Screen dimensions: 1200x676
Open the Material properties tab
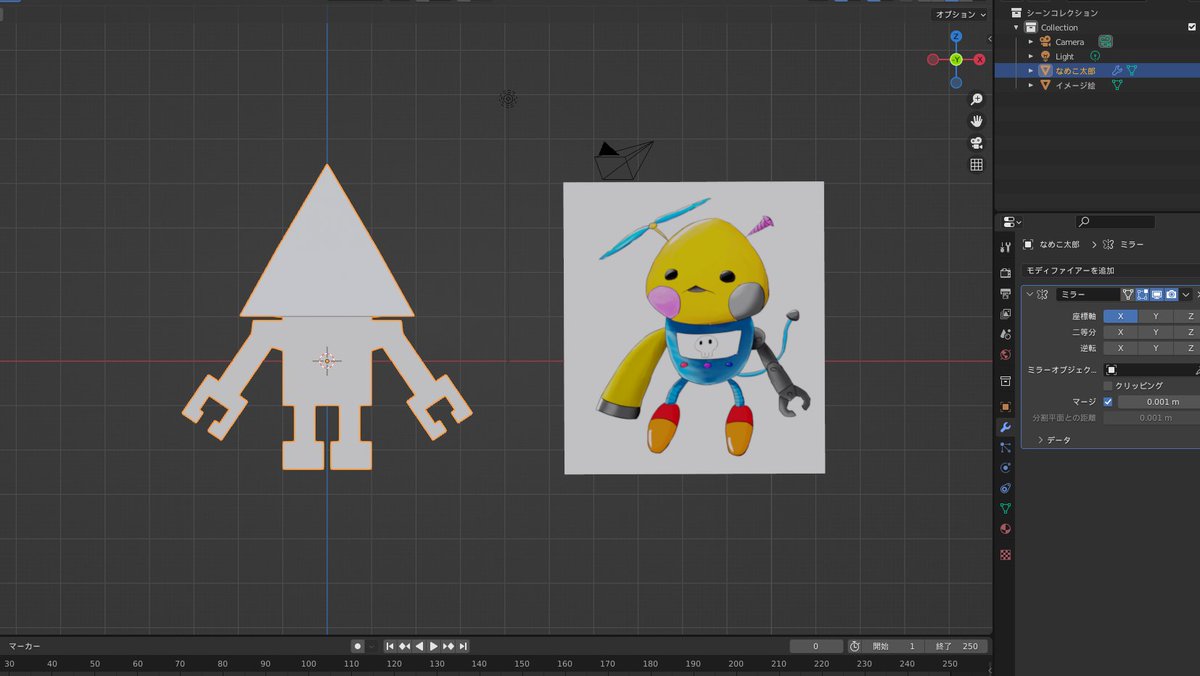1006,529
